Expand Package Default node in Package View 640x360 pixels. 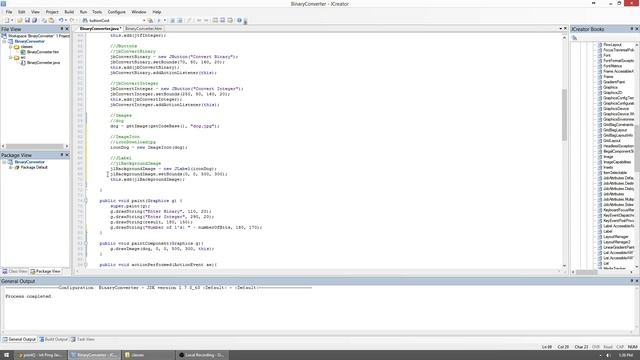tap(11, 167)
